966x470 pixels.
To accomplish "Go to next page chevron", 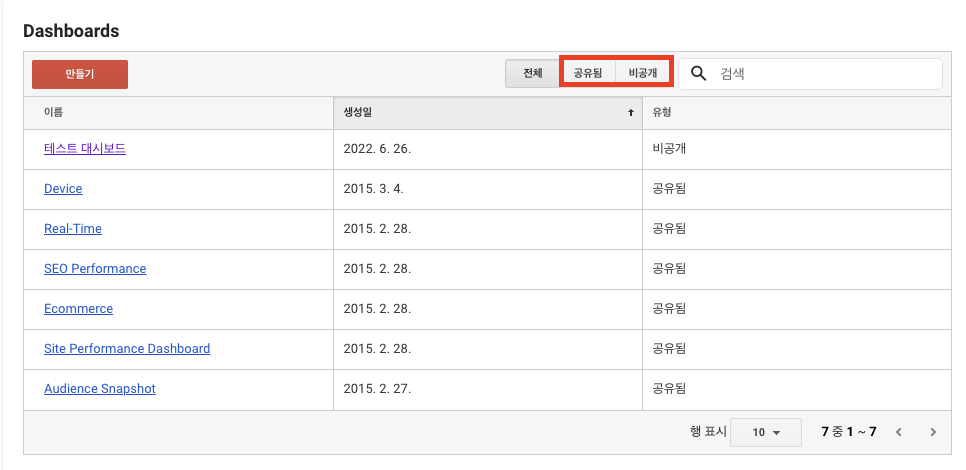I will pos(933,432).
